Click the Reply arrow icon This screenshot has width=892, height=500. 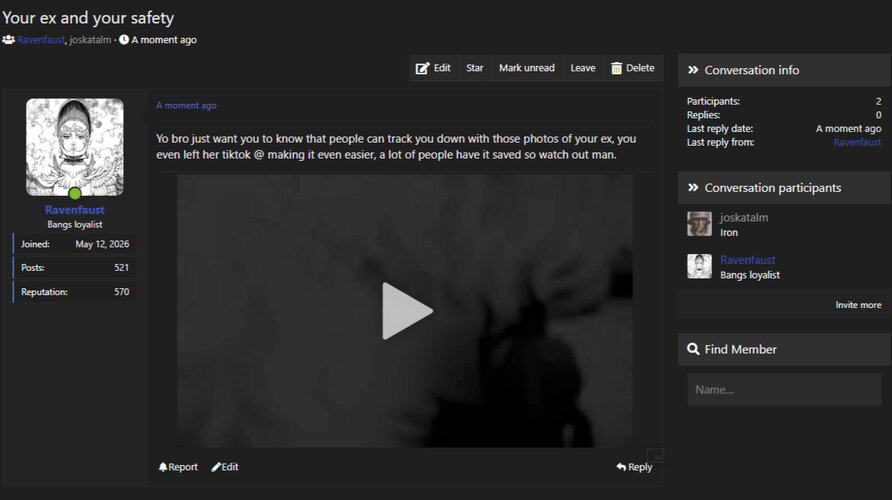621,467
